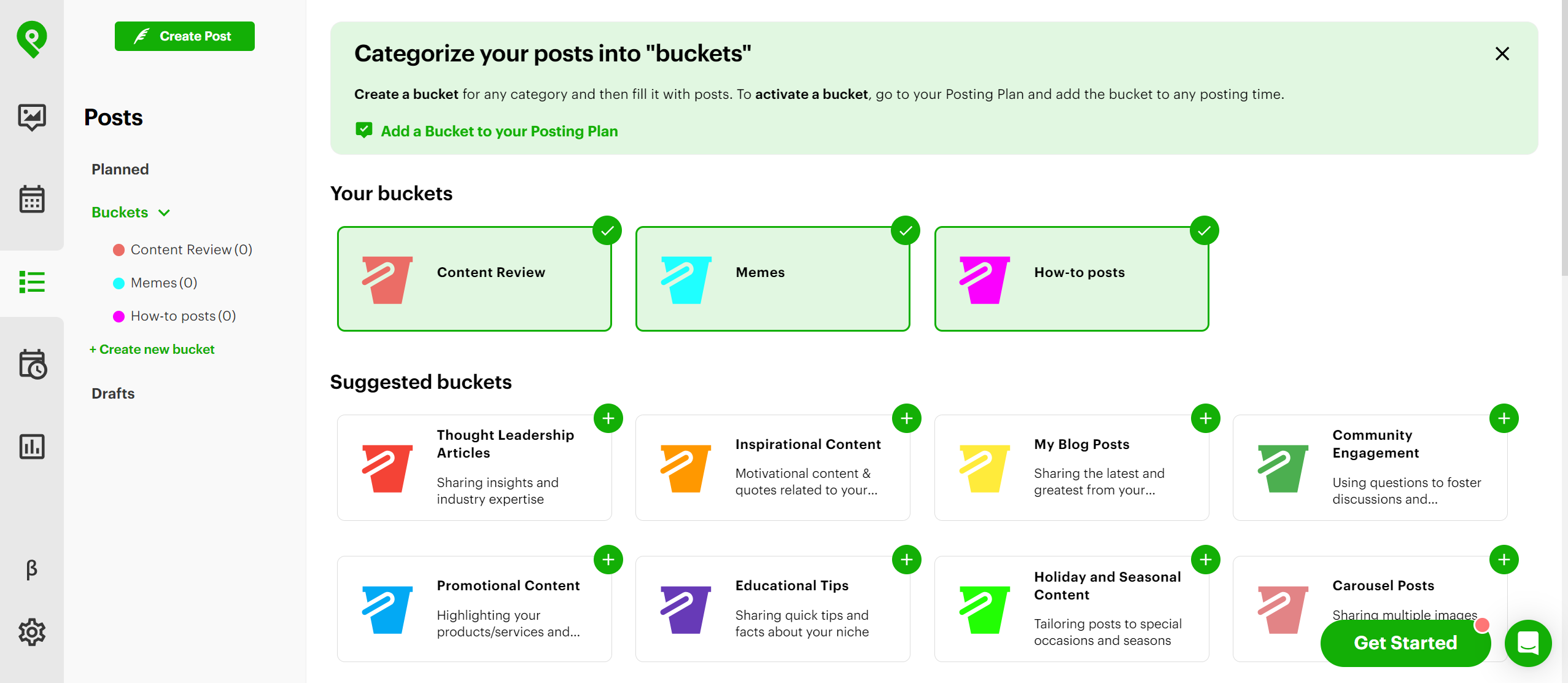View Analytics via the chart icon
1568x683 pixels.
(x=31, y=447)
